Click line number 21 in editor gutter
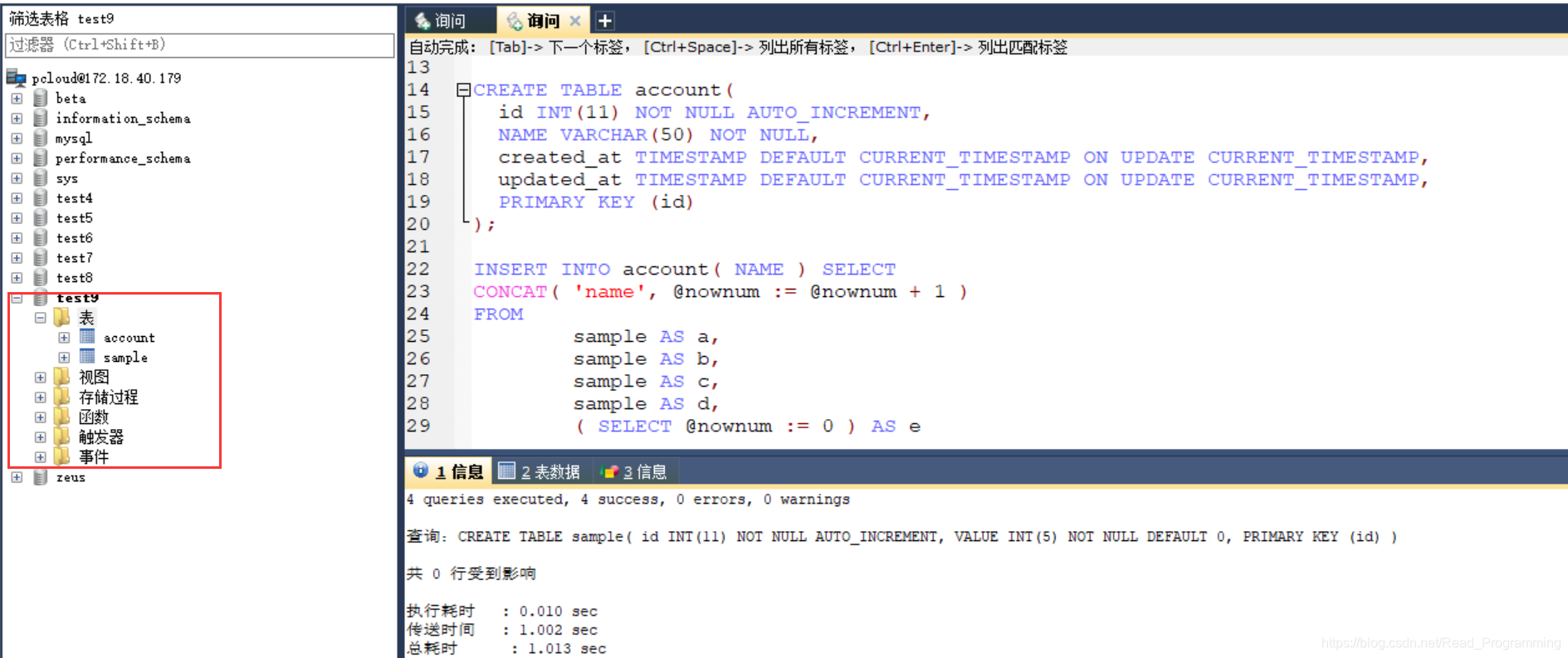Image resolution: width=1568 pixels, height=658 pixels. coord(418,246)
